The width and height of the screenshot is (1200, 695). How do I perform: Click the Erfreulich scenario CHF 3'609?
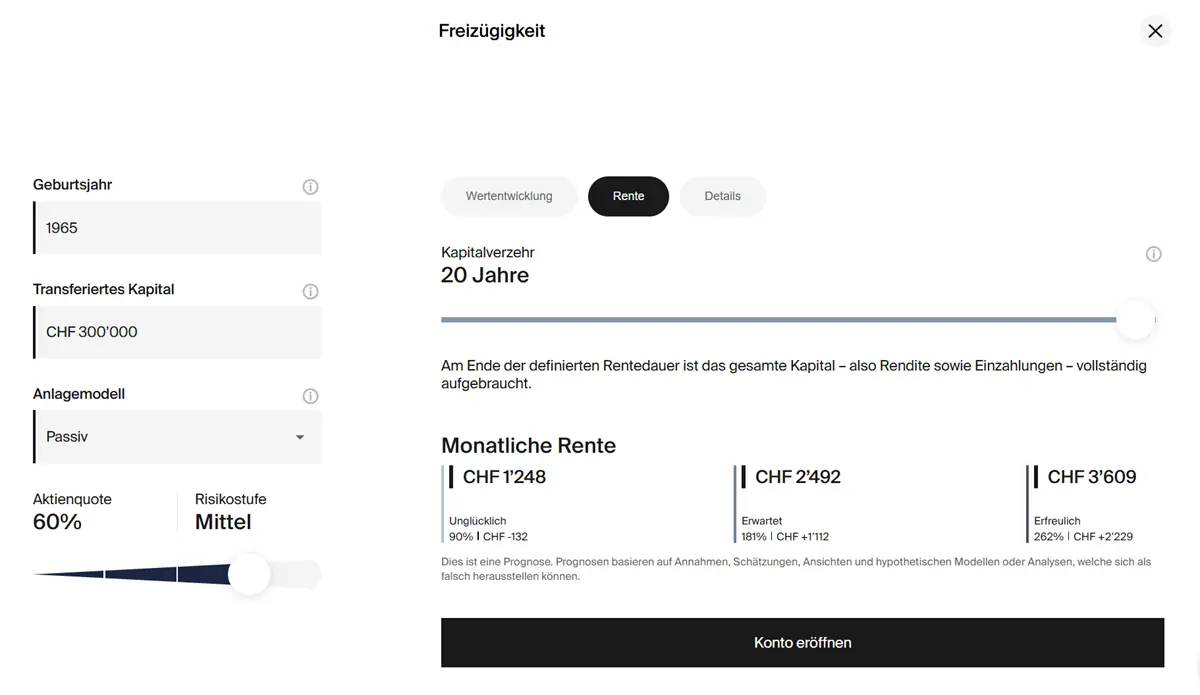[x=1091, y=477]
